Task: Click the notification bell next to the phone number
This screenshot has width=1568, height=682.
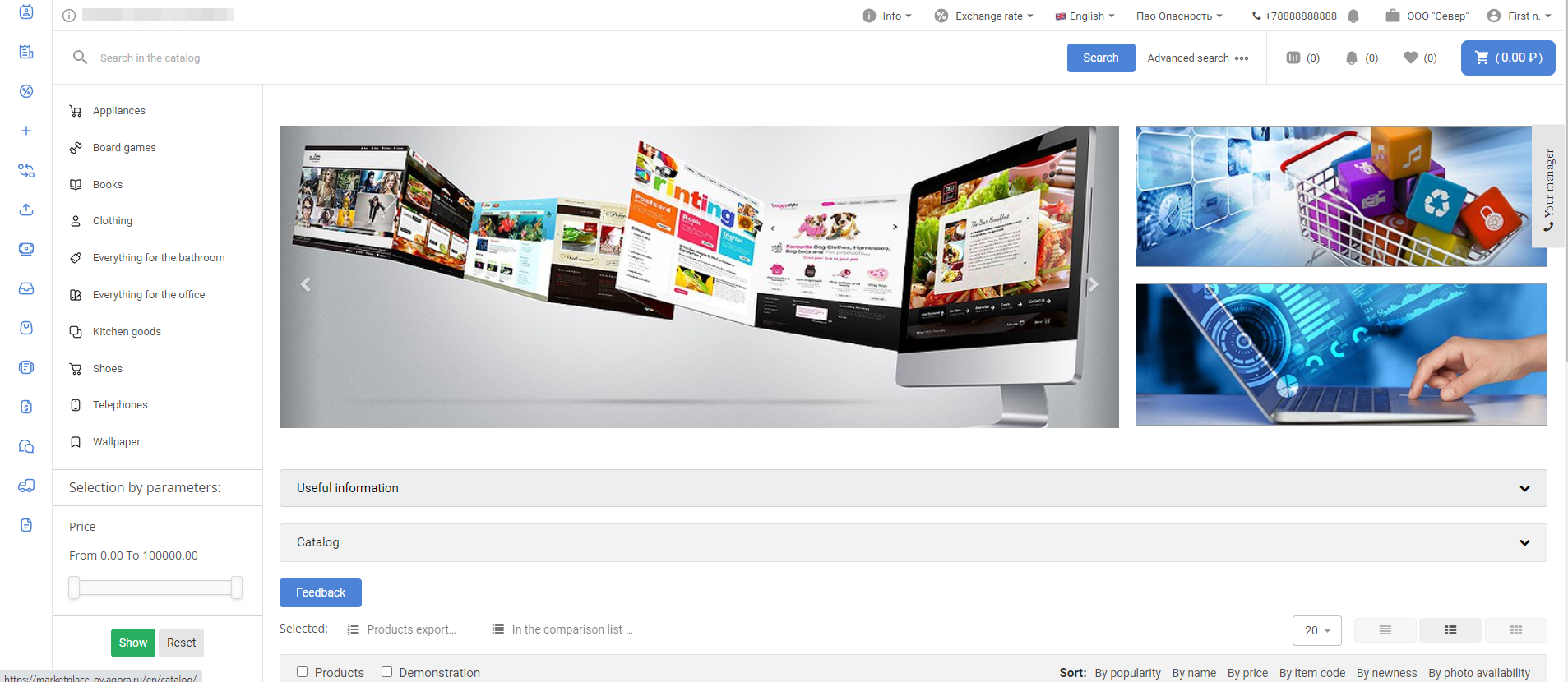Action: 1353,16
